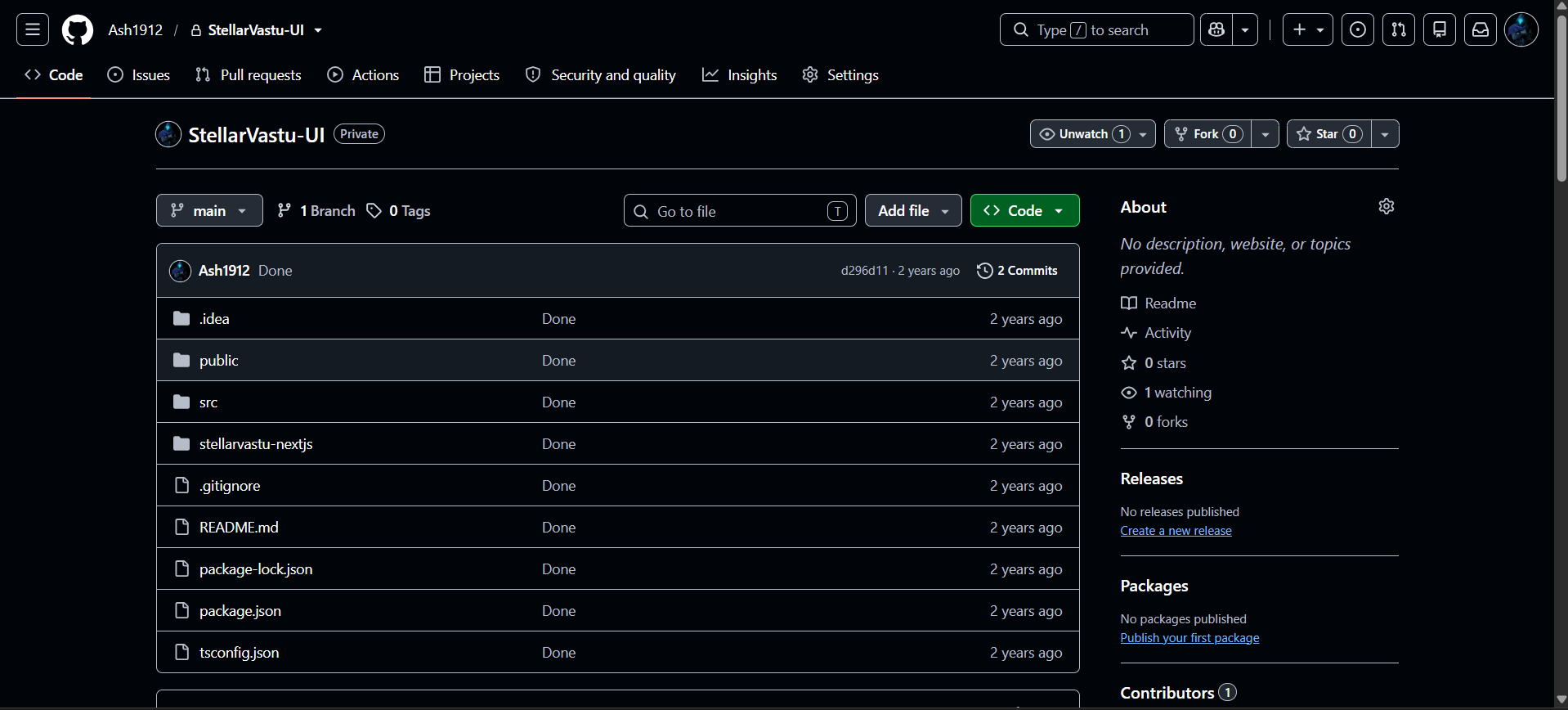Open the hamburger navigation menu
The image size is (1568, 710).
(x=33, y=30)
